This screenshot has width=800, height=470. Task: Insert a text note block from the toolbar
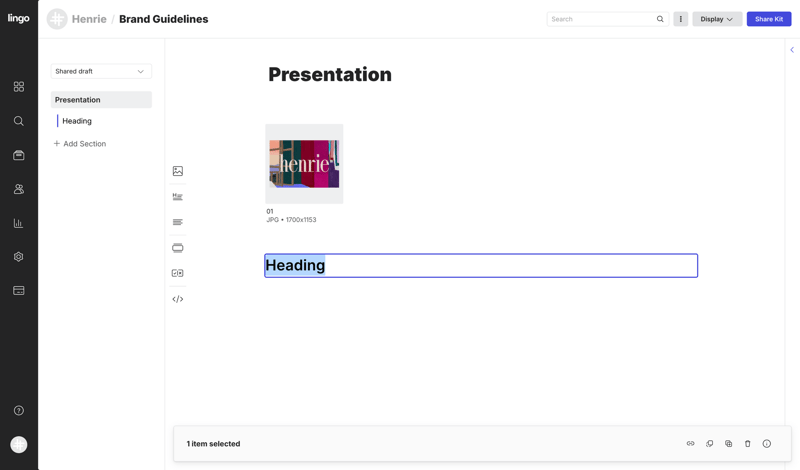(x=178, y=222)
